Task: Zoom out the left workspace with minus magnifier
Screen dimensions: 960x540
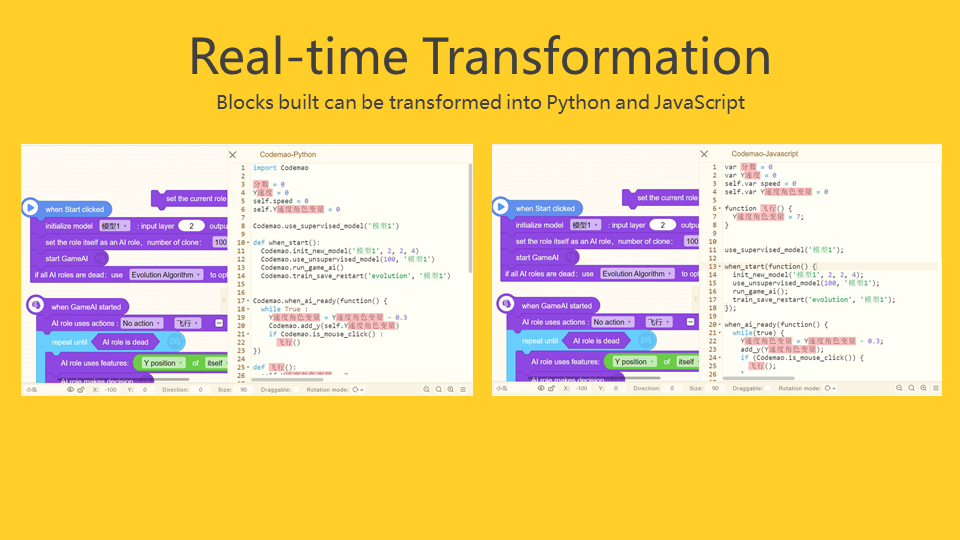Action: [x=424, y=389]
